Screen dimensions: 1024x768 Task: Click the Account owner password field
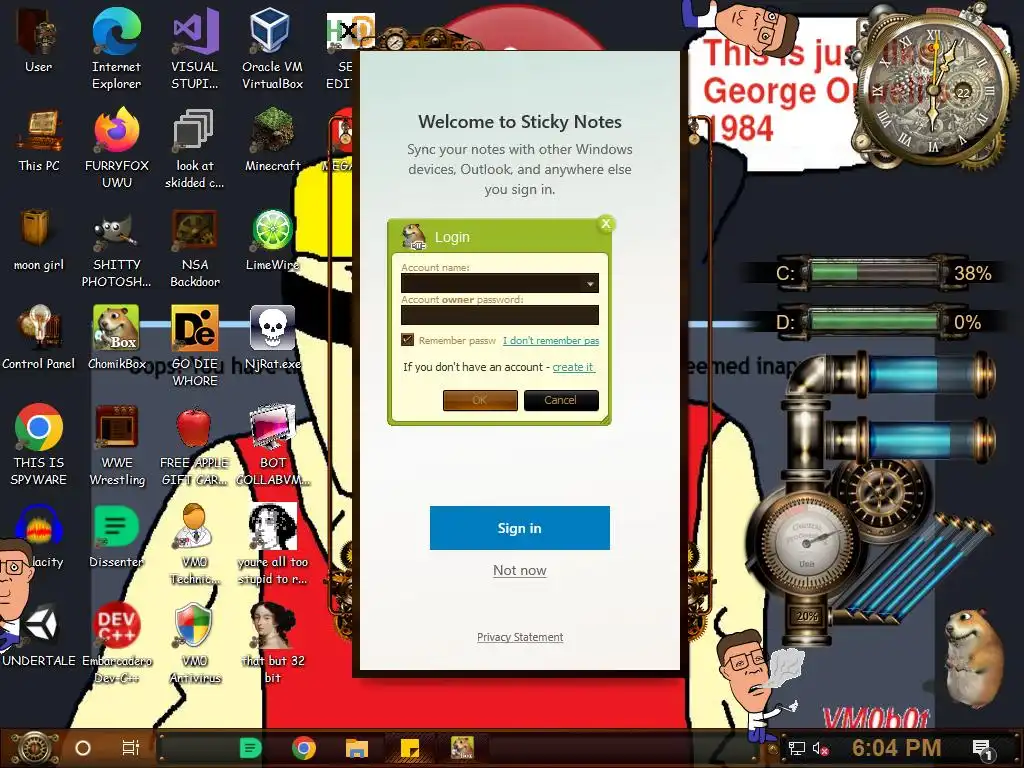tap(500, 315)
